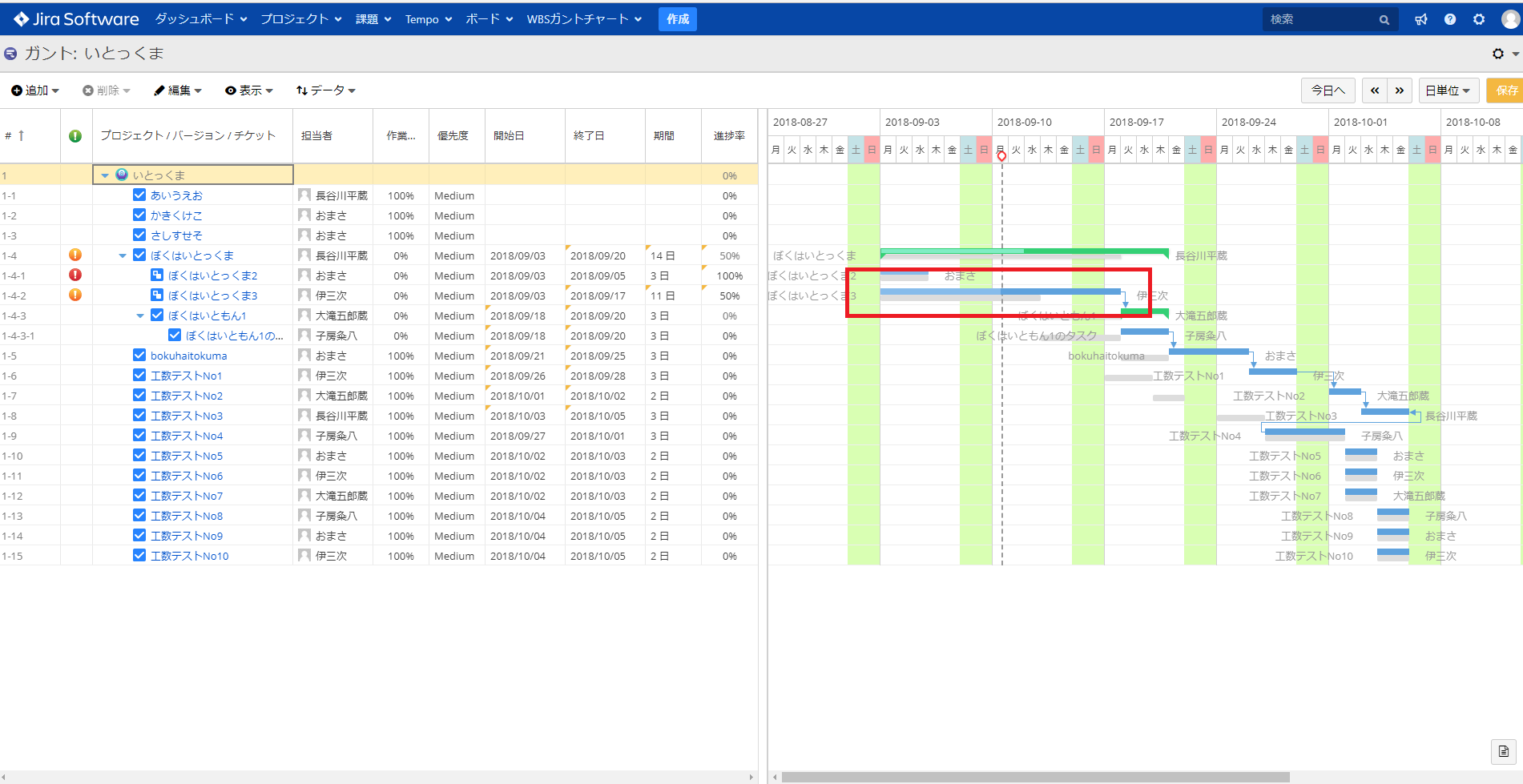Click the sort arrow in the # column
The height and width of the screenshot is (784, 1523).
click(x=21, y=135)
